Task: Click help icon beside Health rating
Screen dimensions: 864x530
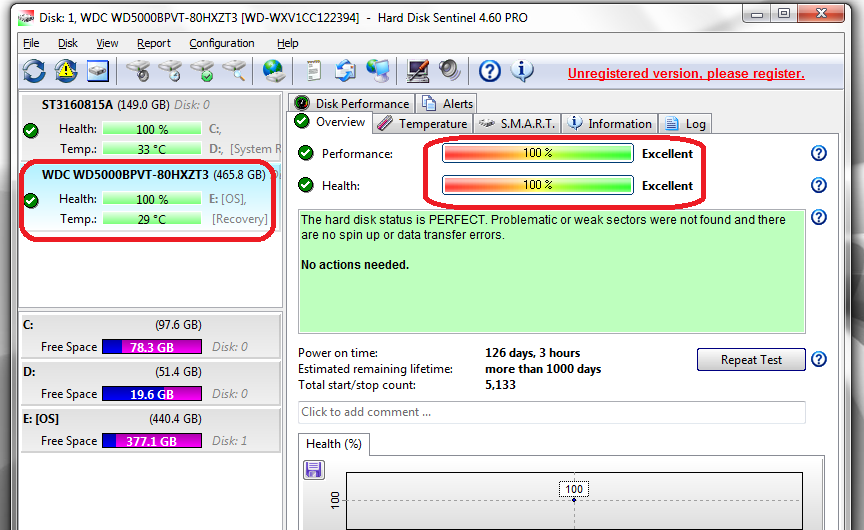Action: tap(819, 185)
